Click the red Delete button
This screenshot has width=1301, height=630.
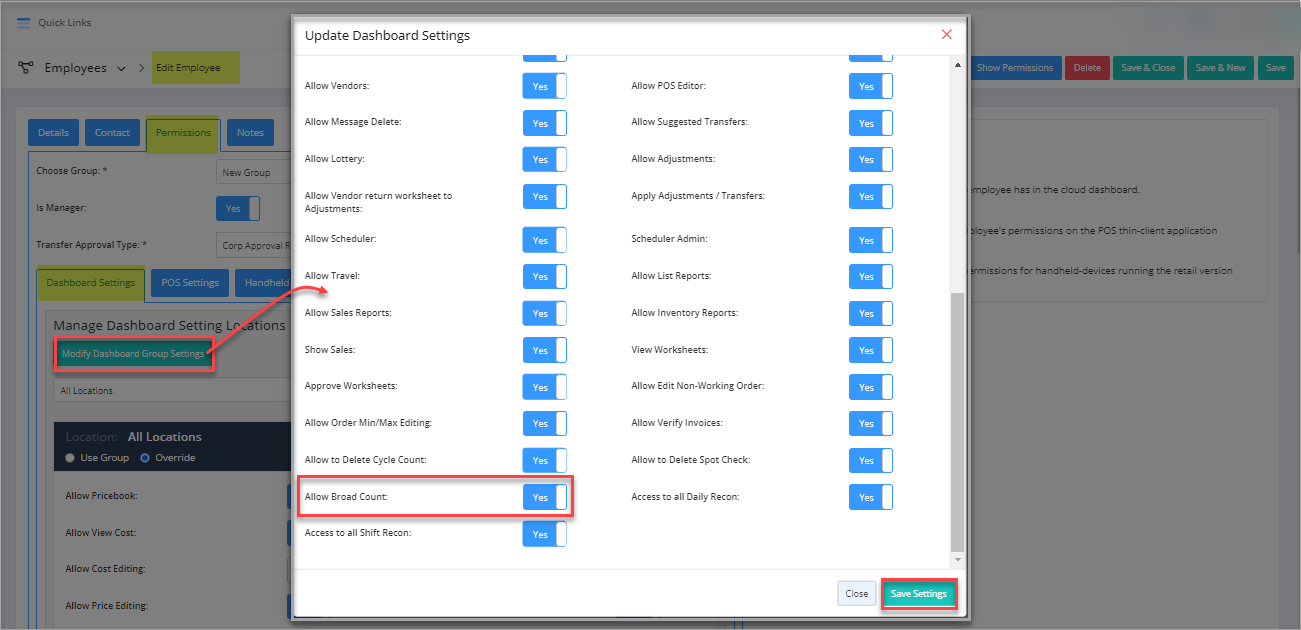click(1087, 68)
